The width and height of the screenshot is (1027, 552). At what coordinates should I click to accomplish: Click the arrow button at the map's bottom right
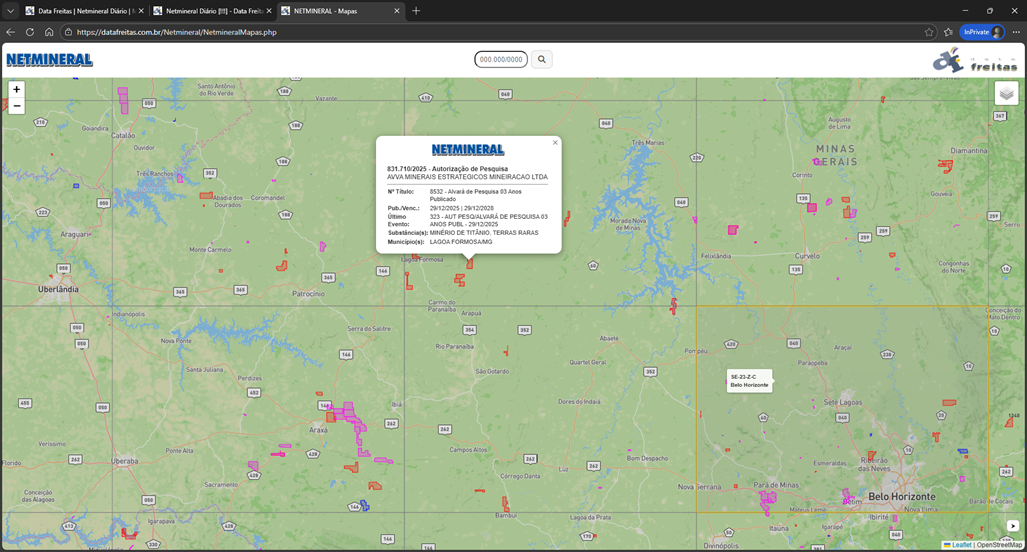(x=1012, y=526)
